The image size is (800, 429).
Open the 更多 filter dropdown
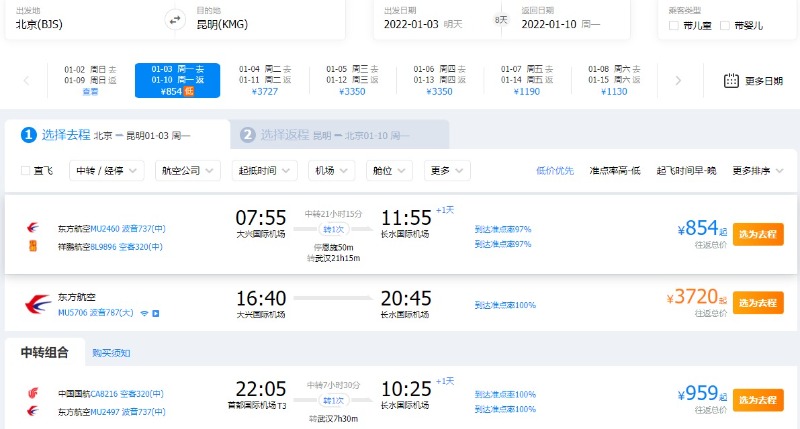pyautogui.click(x=447, y=170)
